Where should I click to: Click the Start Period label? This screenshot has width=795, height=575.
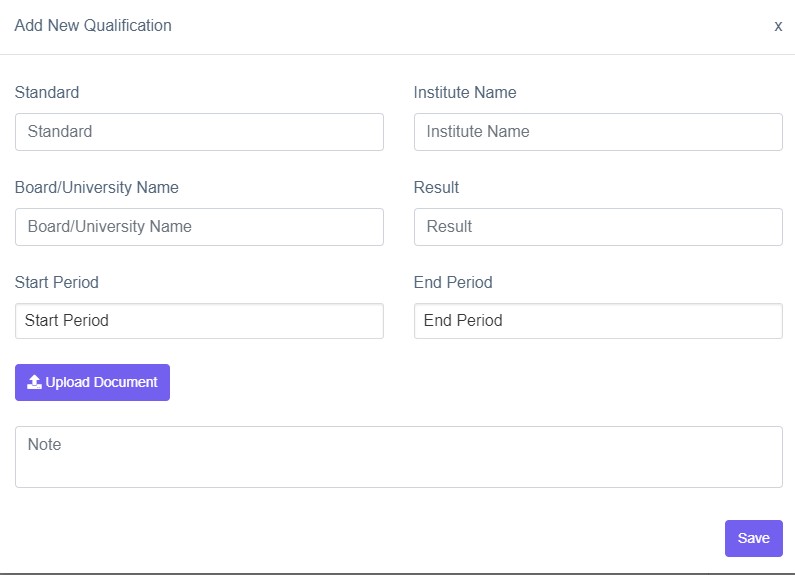click(x=56, y=282)
